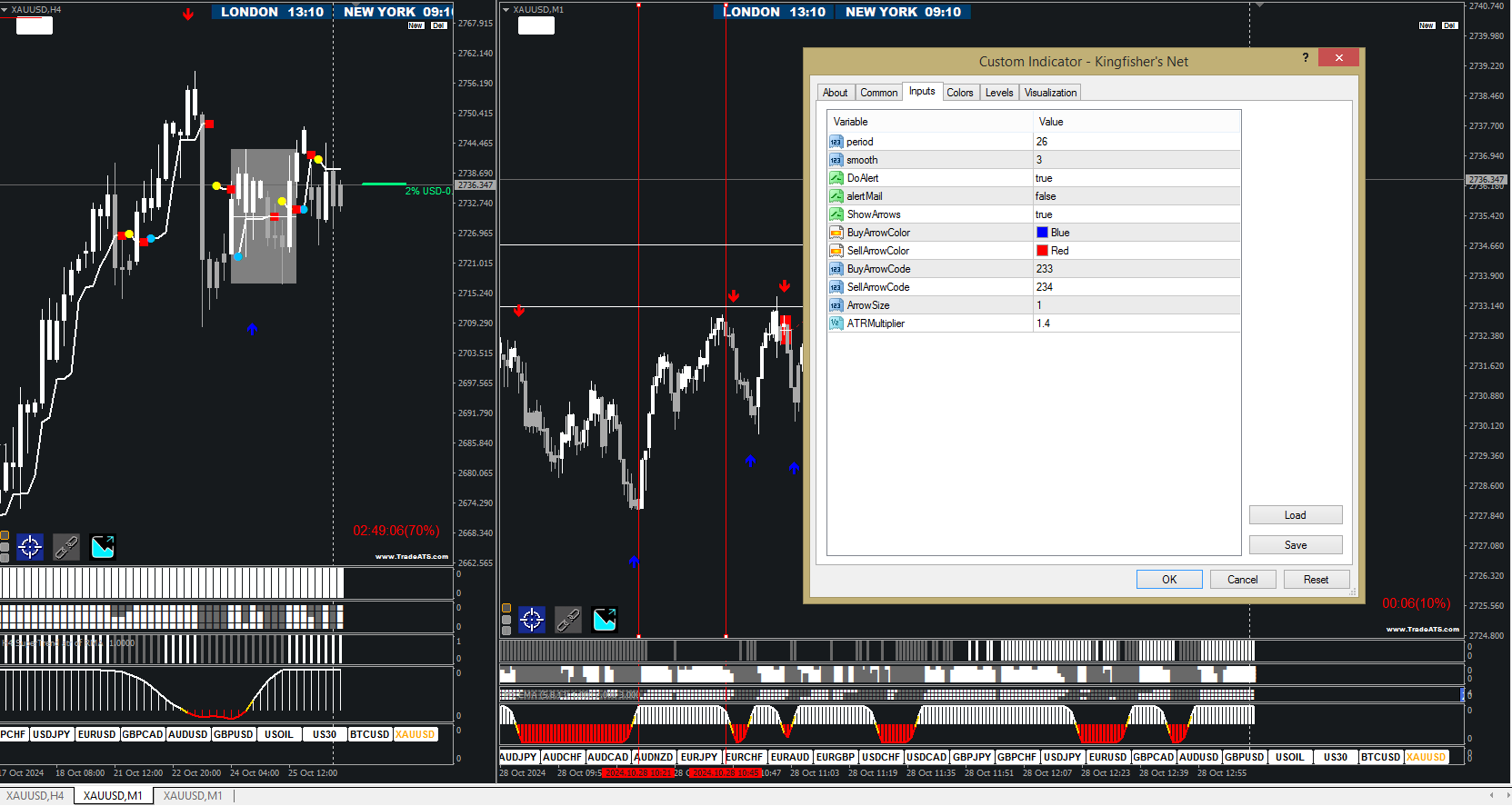Screen dimensions: 1512x806
Task: Click the color icon beside SellArrowColor
Action: click(836, 251)
